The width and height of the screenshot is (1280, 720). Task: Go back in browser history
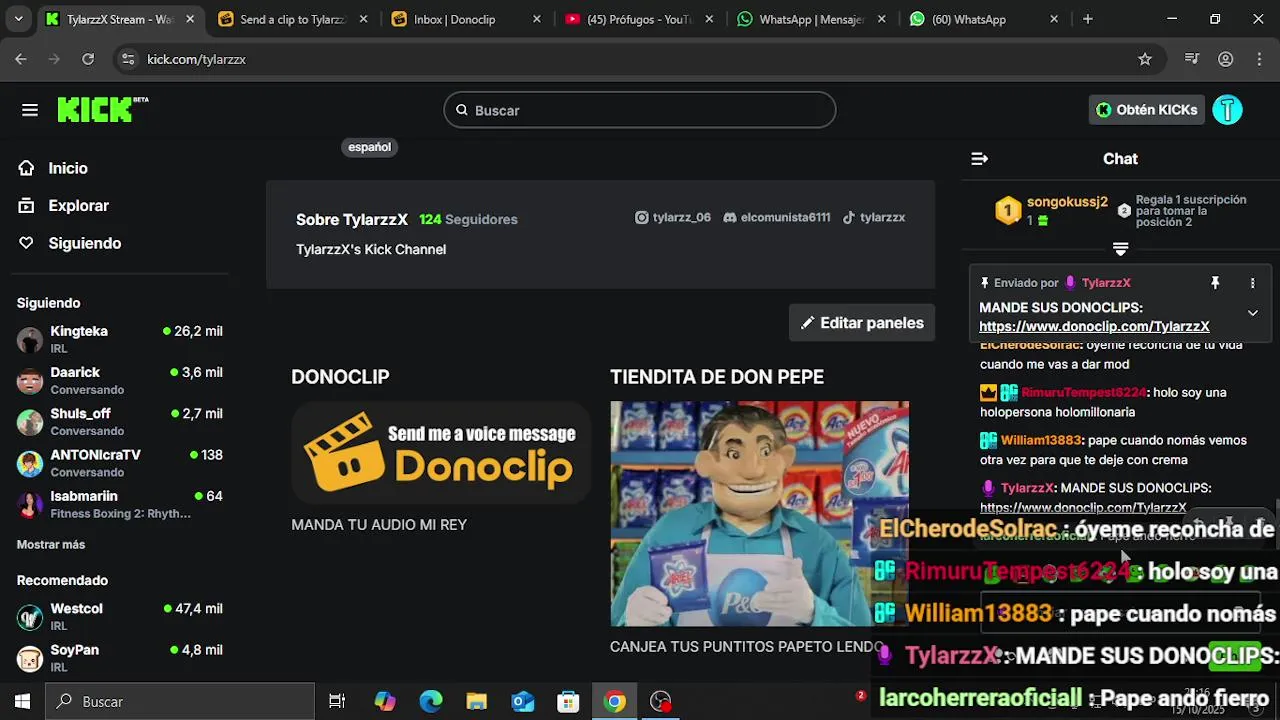coord(21,59)
